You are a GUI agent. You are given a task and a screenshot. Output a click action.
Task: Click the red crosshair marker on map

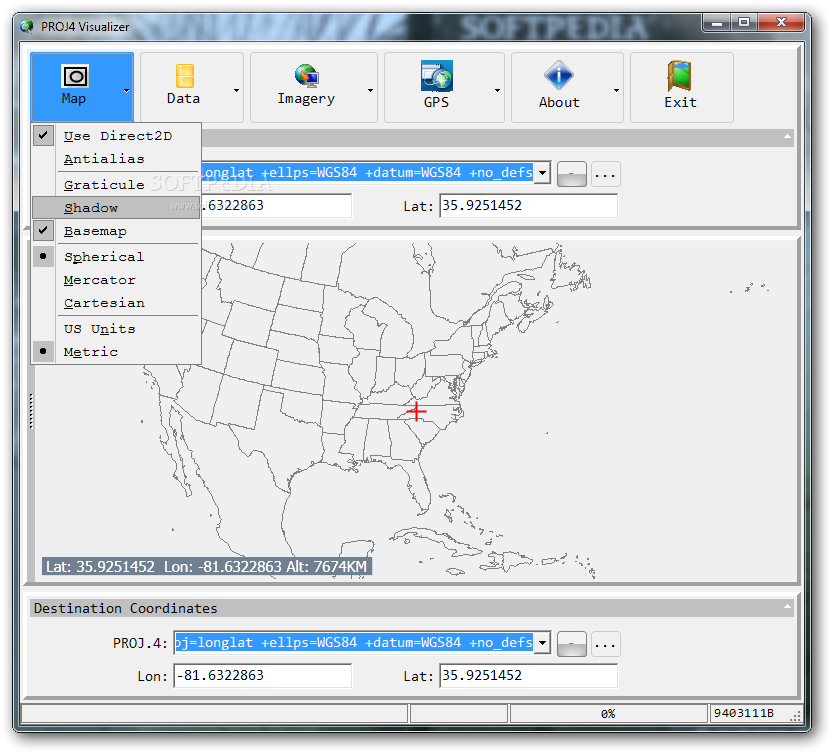click(417, 411)
